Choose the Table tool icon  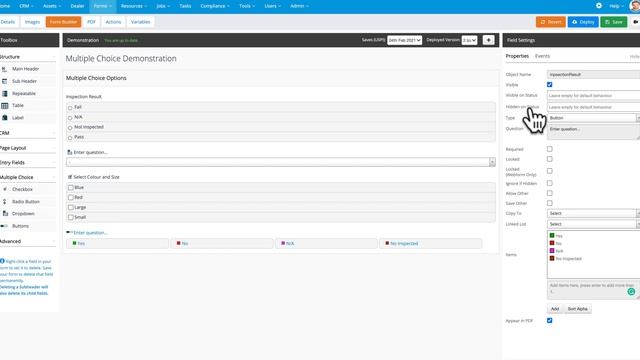tap(4, 105)
